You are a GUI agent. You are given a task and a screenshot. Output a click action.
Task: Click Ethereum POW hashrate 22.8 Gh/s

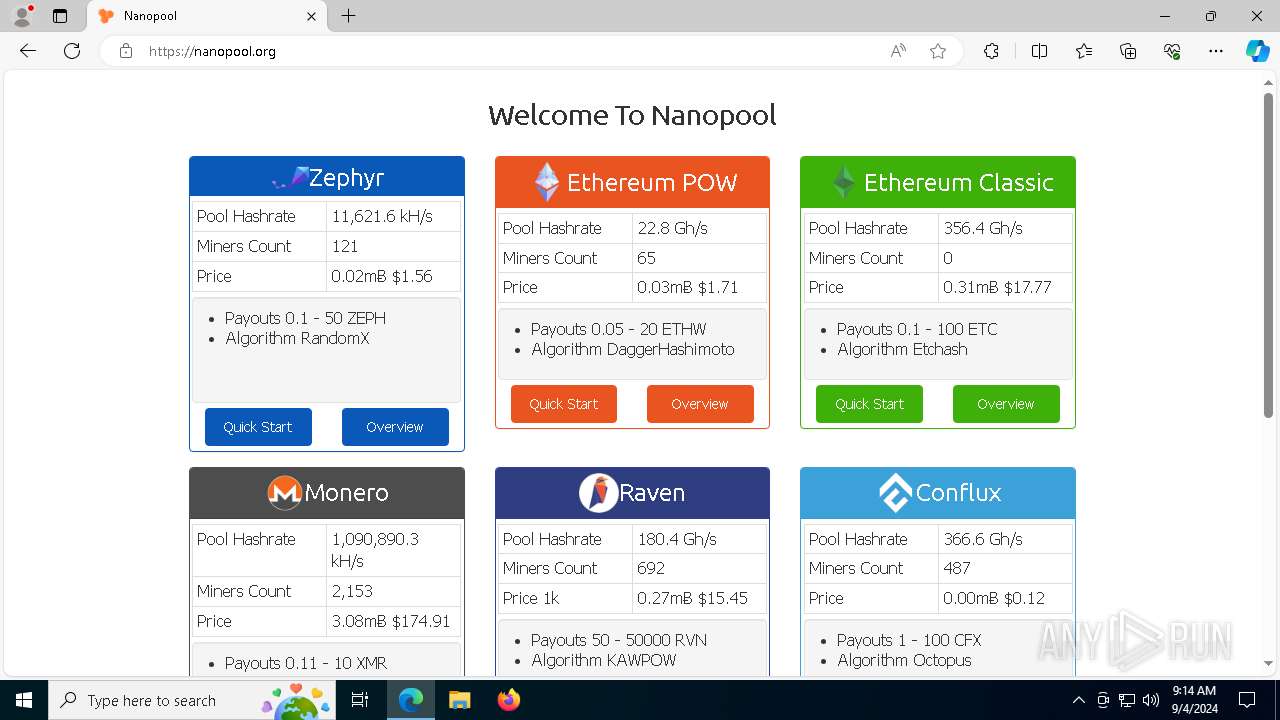(x=673, y=228)
